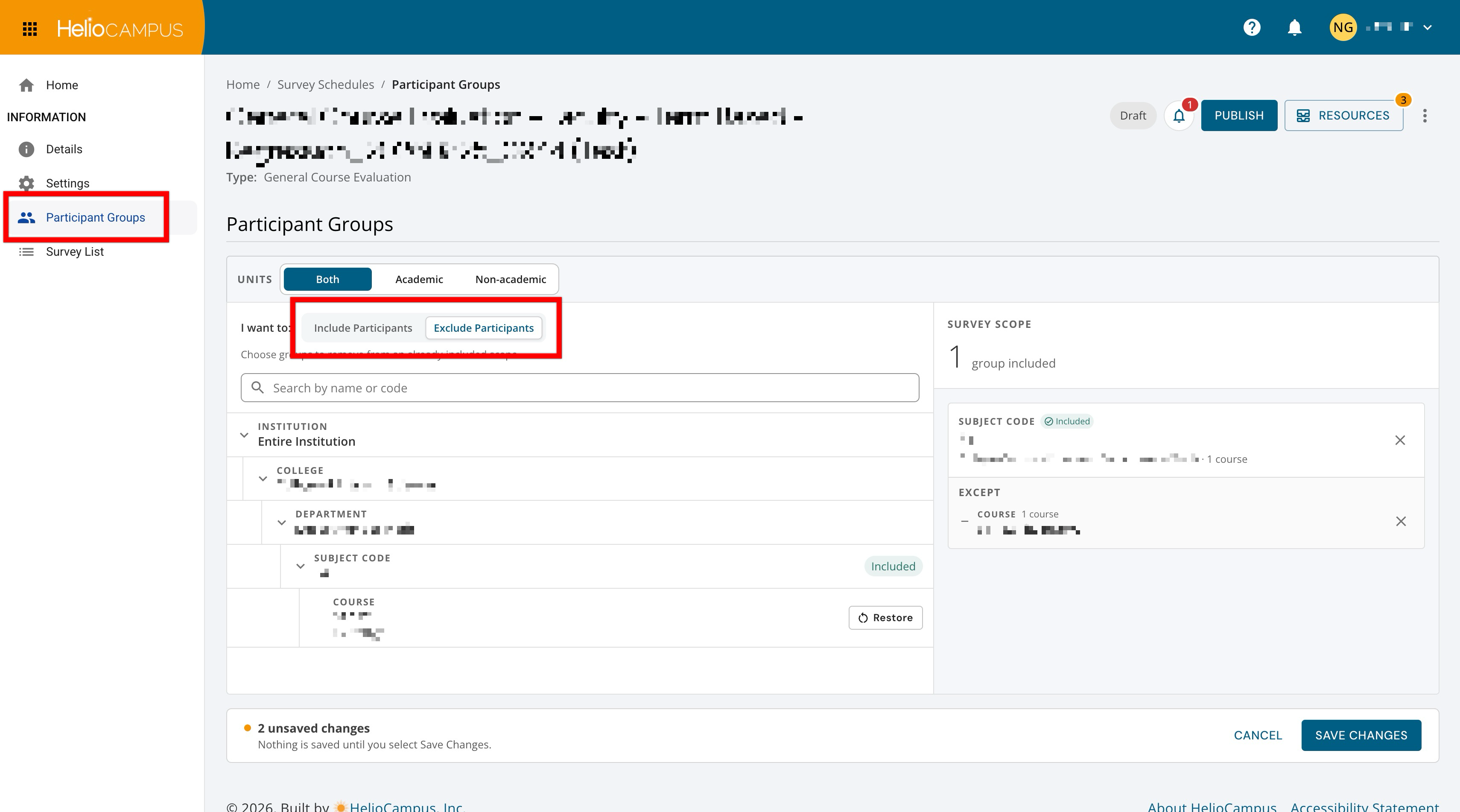1460x812 pixels.
Task: Remove the excepted COURSE entry
Action: click(x=1401, y=521)
